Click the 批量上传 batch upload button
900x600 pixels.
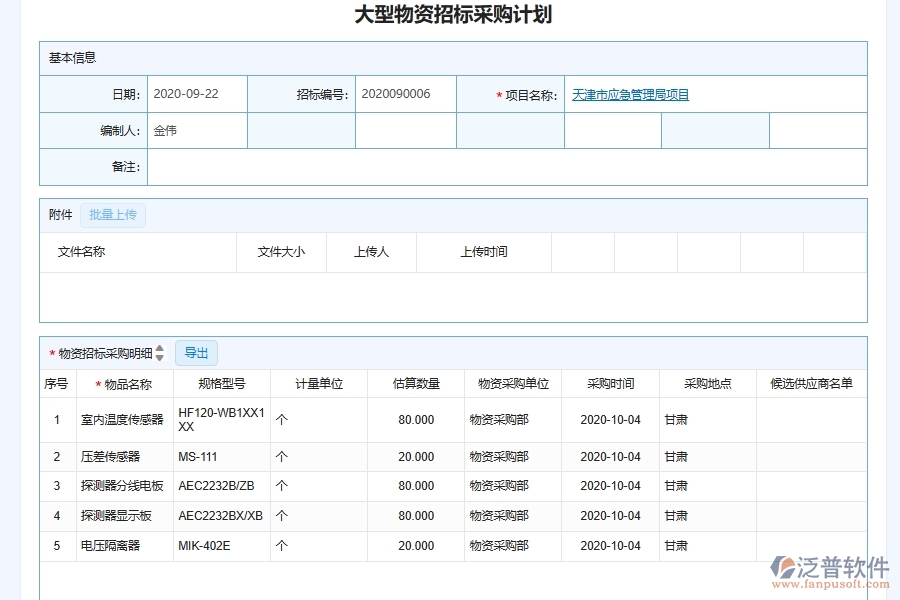point(112,215)
